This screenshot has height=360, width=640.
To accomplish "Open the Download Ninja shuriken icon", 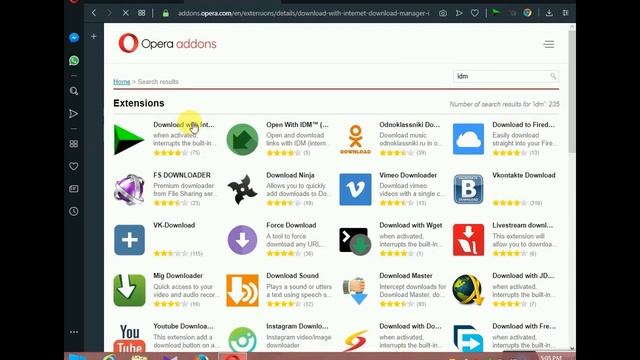I will click(242, 190).
